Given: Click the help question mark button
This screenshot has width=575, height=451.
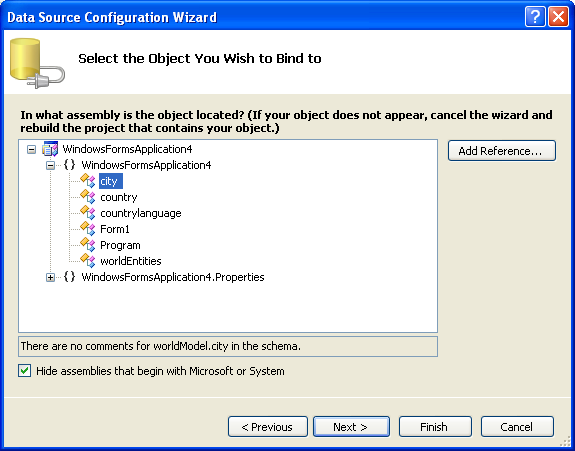Looking at the screenshot, I should pyautogui.click(x=535, y=17).
